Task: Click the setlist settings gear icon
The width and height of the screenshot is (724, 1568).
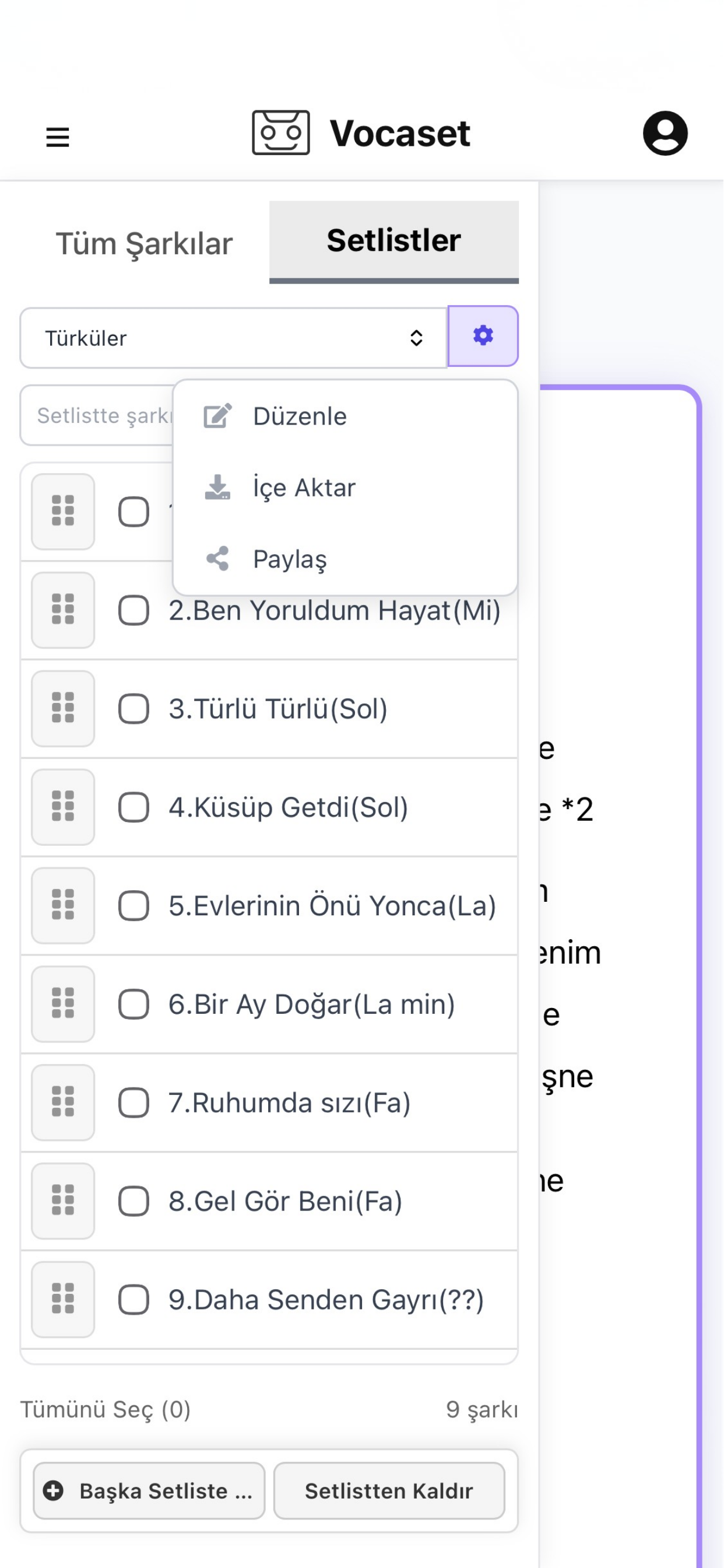Action: pos(483,336)
